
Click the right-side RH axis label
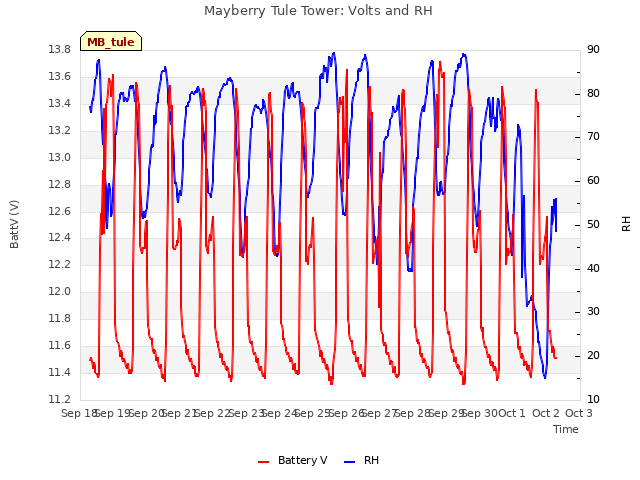click(626, 224)
